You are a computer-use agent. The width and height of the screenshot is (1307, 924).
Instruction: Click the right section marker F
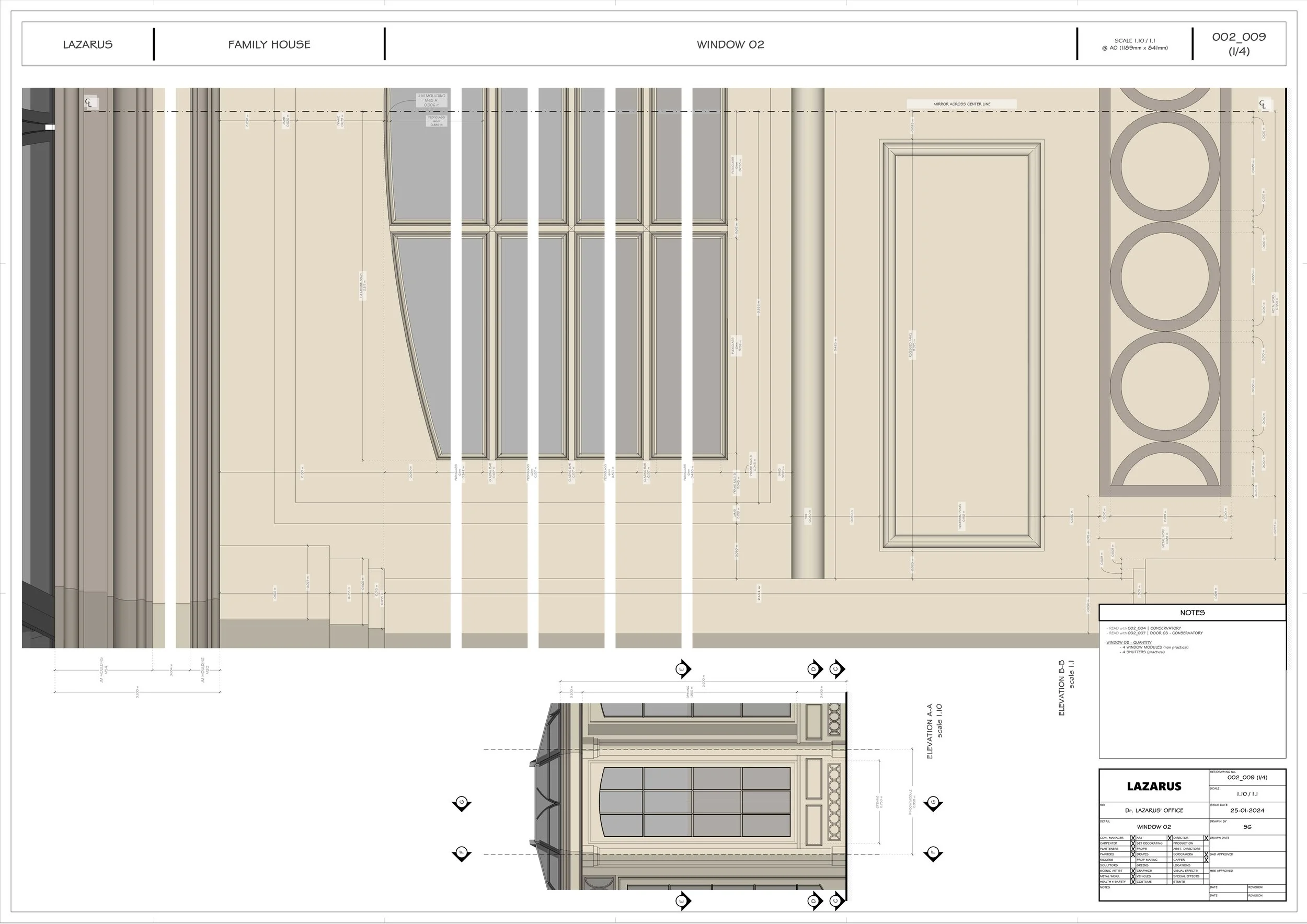tap(933, 853)
